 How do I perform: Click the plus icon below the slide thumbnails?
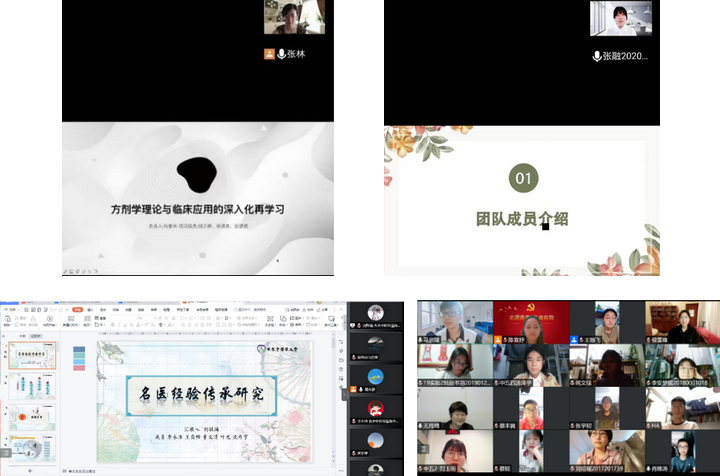pyautogui.click(x=28, y=470)
